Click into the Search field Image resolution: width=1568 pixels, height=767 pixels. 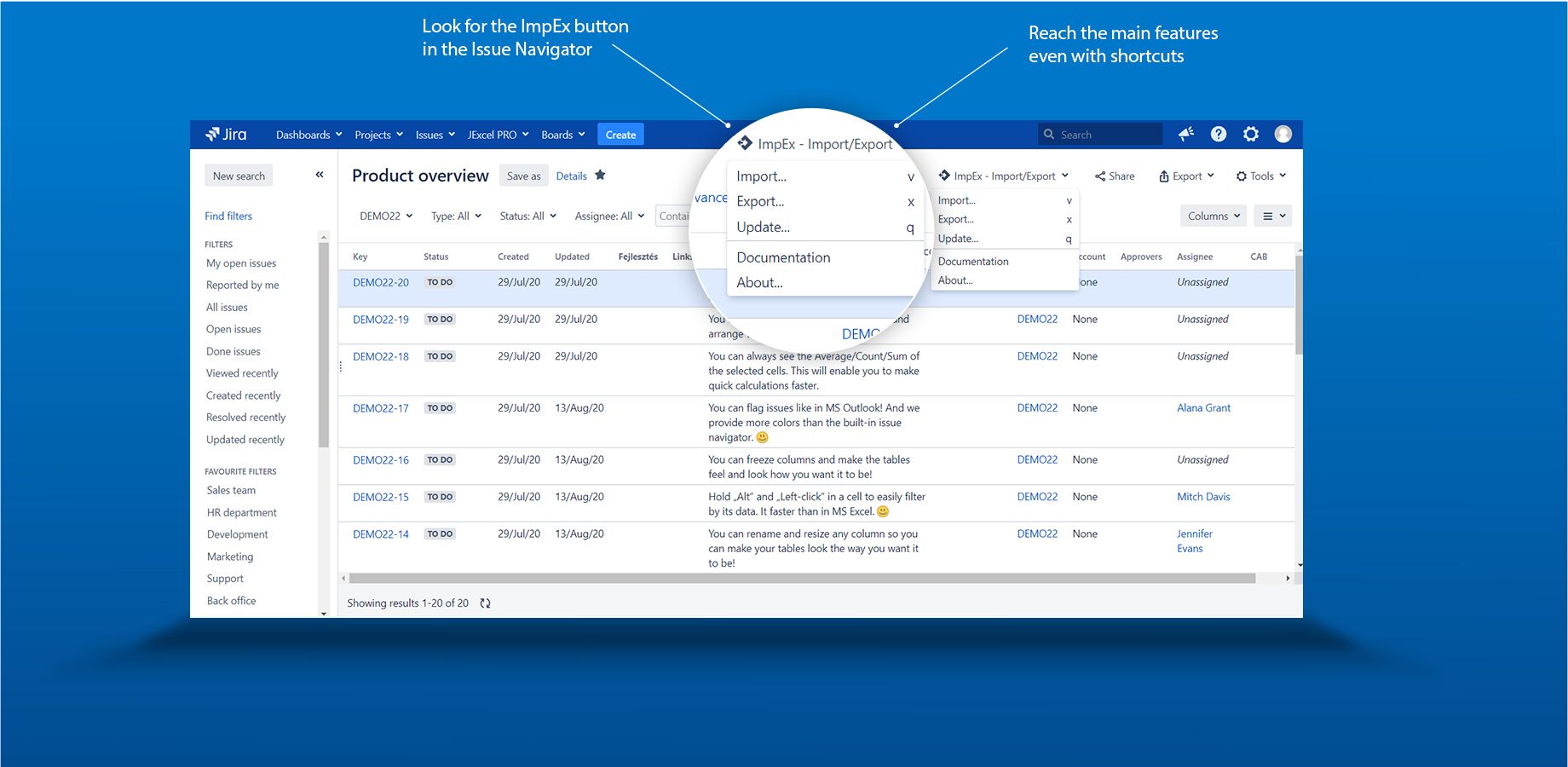click(x=1099, y=135)
